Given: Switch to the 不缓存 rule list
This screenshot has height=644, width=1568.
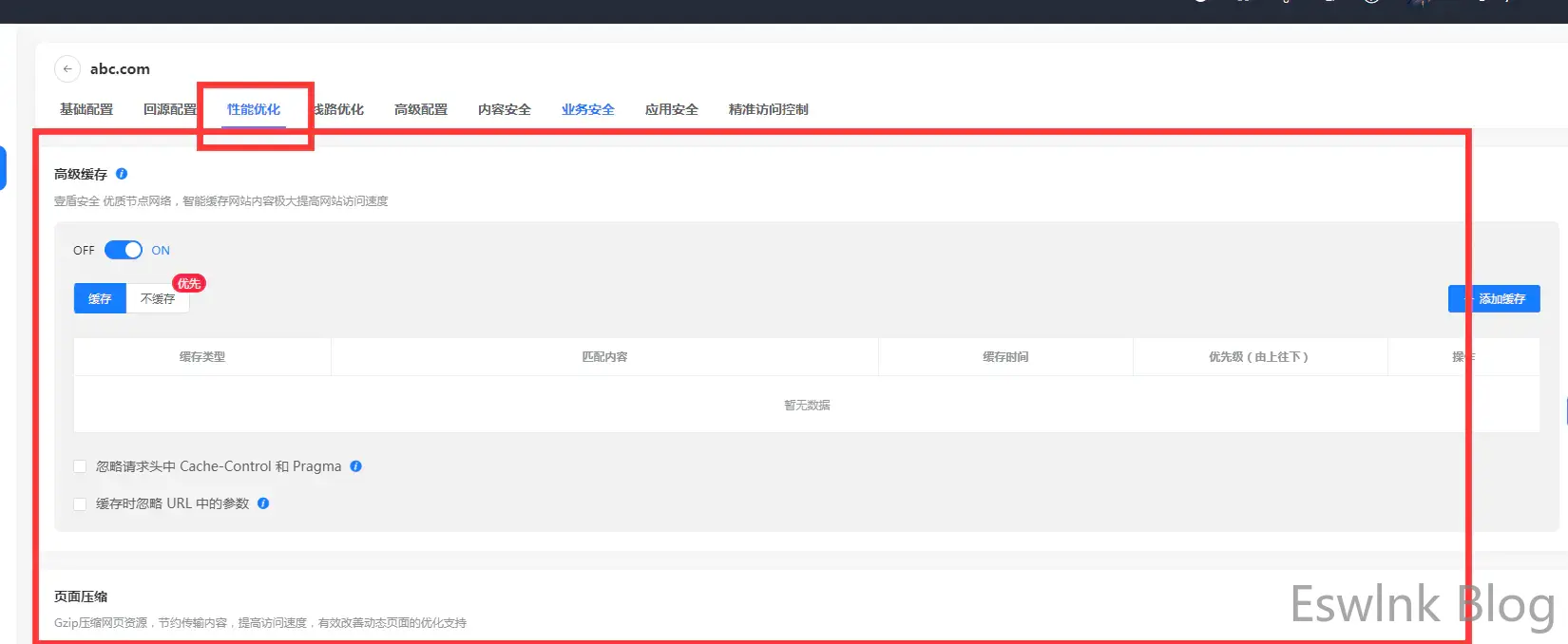Looking at the screenshot, I should click(x=158, y=298).
